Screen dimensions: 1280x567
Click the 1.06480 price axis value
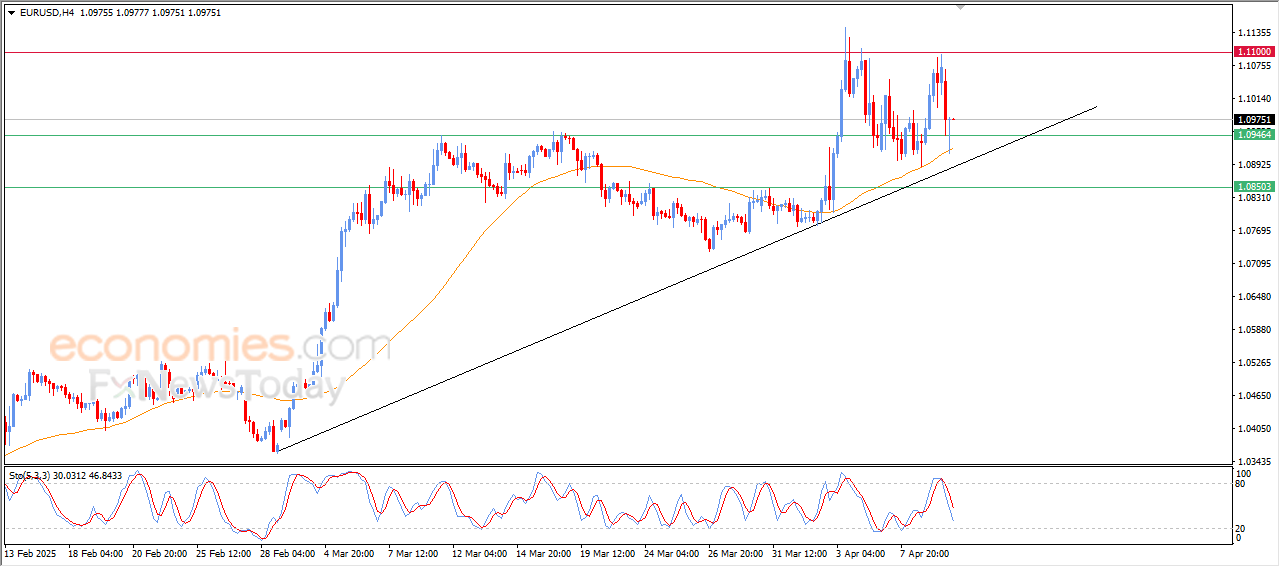click(1255, 297)
